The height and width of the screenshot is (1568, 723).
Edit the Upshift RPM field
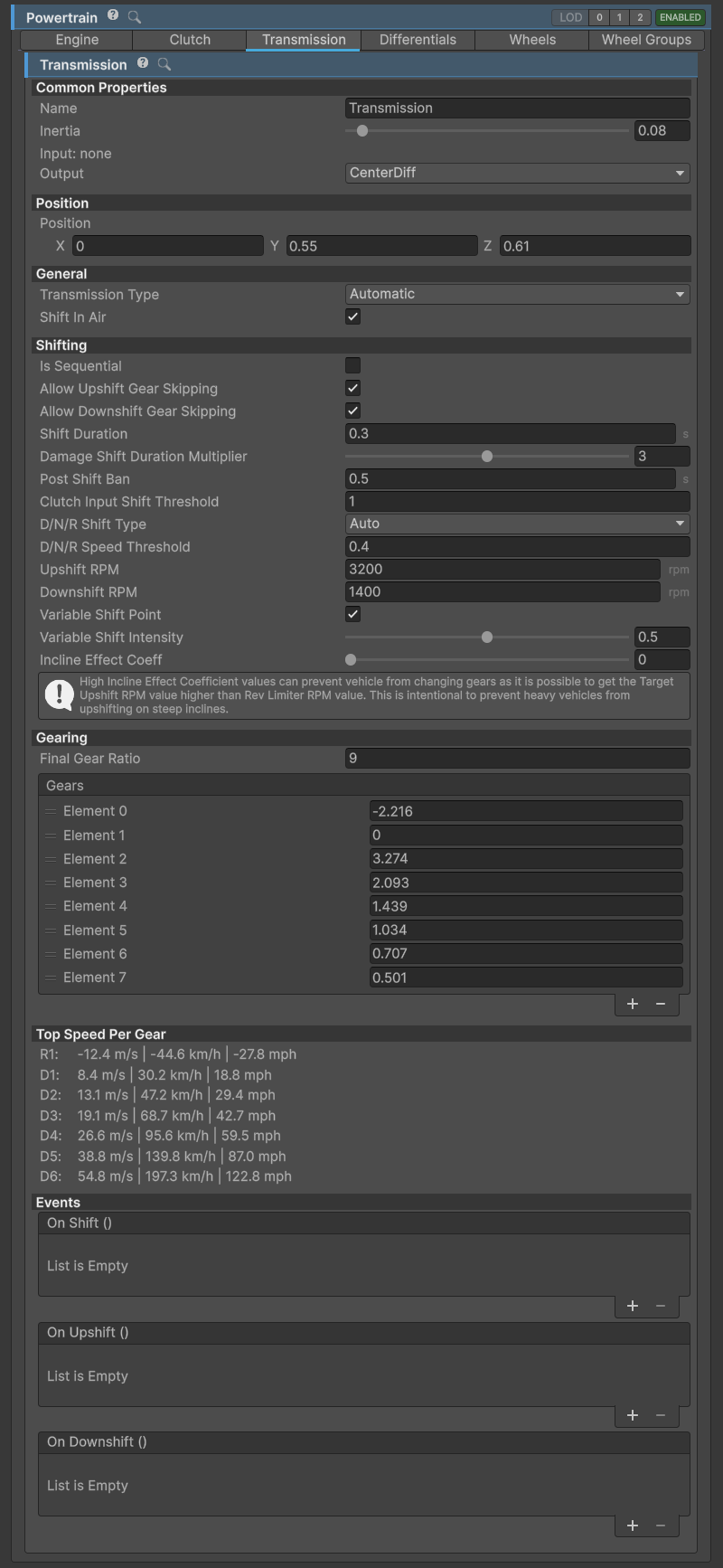click(503, 569)
